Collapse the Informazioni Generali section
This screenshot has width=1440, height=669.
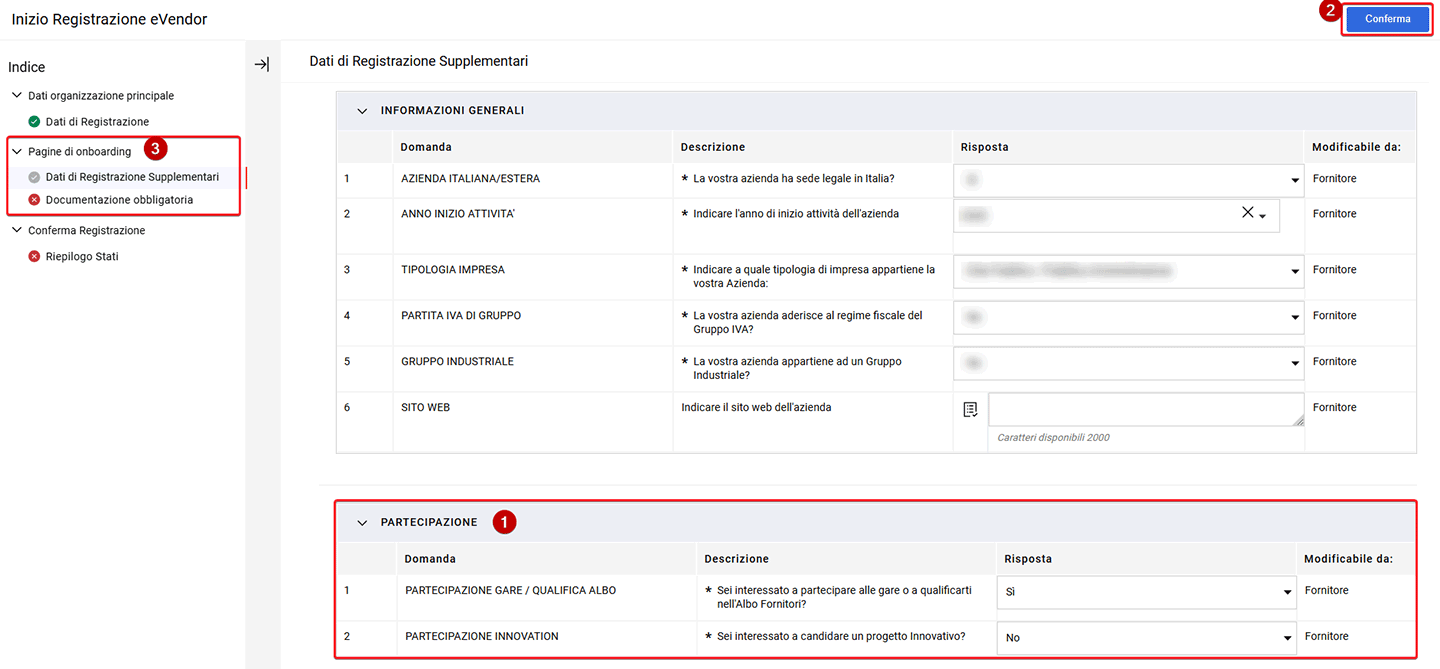pos(362,111)
